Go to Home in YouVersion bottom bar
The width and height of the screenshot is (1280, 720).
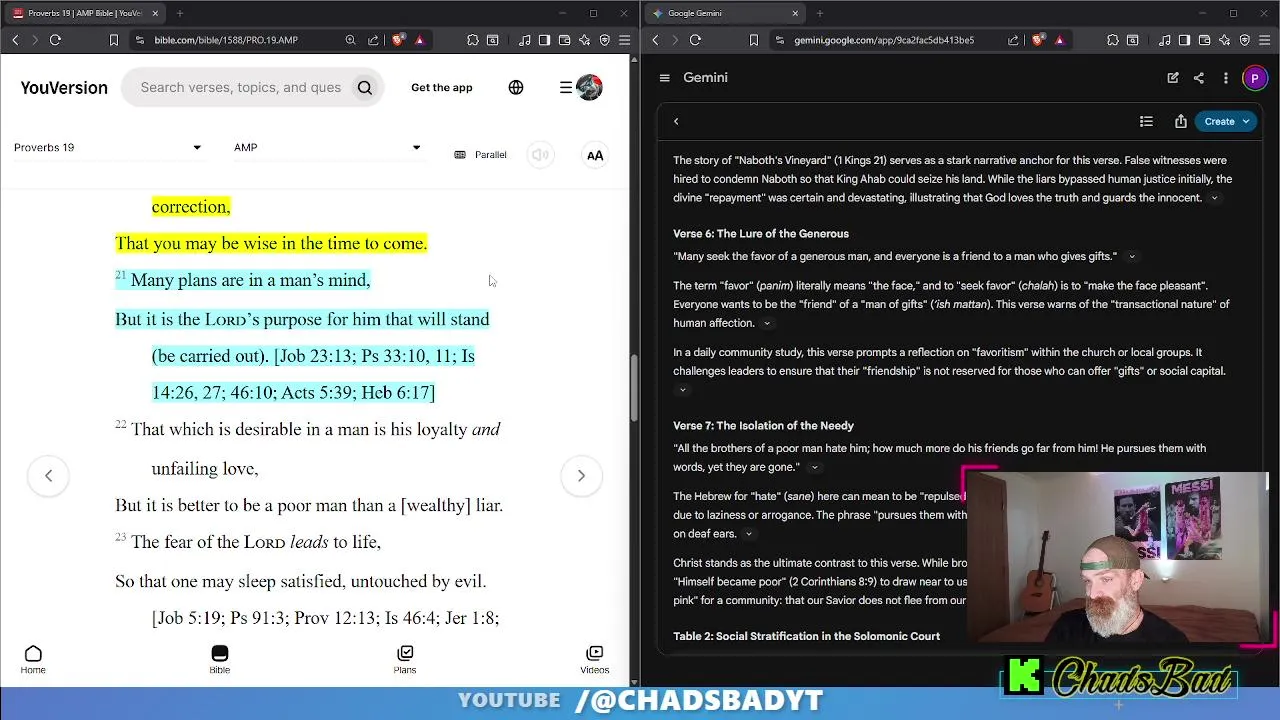tap(33, 660)
